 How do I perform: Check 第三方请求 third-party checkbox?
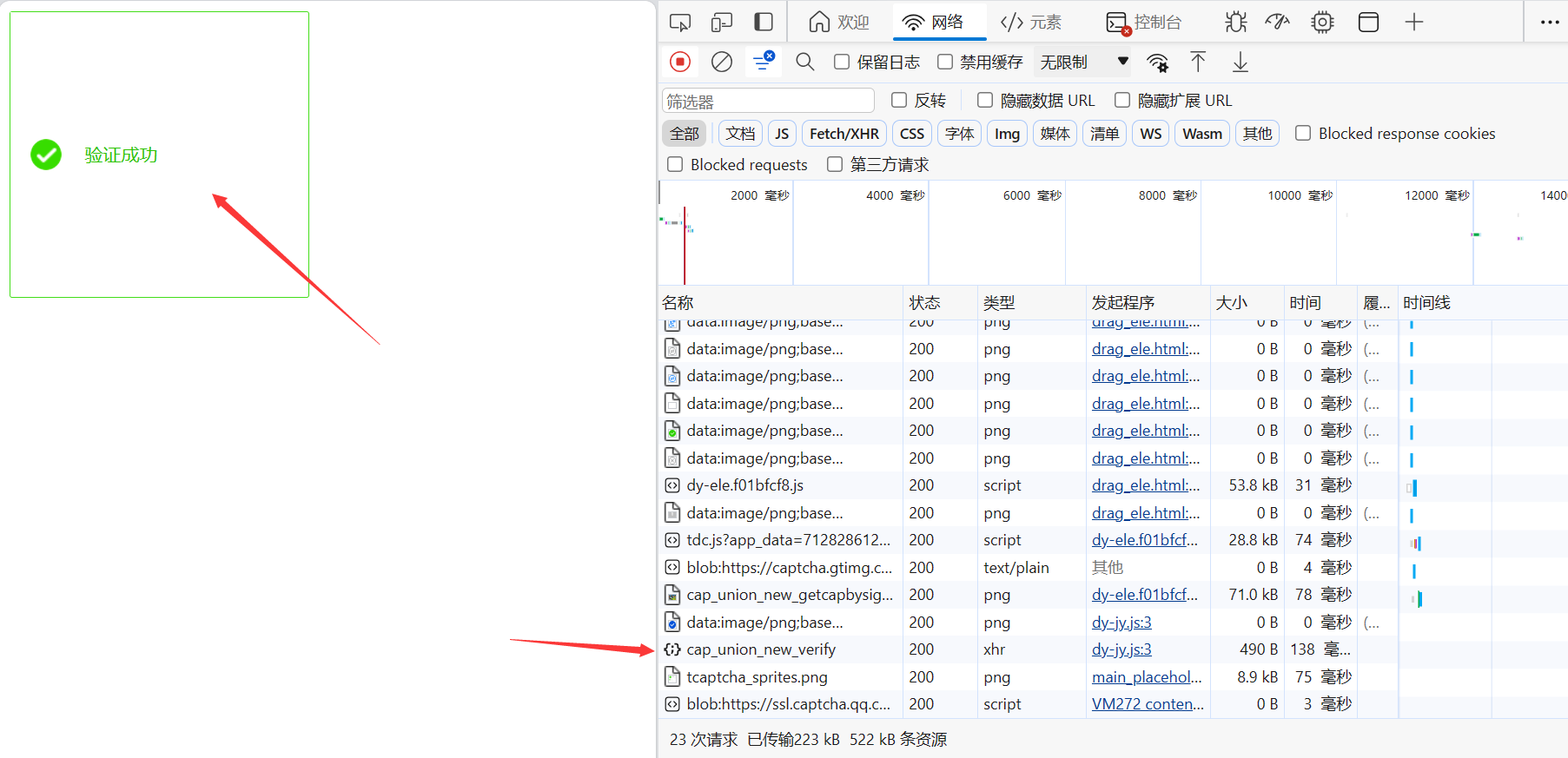tap(835, 164)
